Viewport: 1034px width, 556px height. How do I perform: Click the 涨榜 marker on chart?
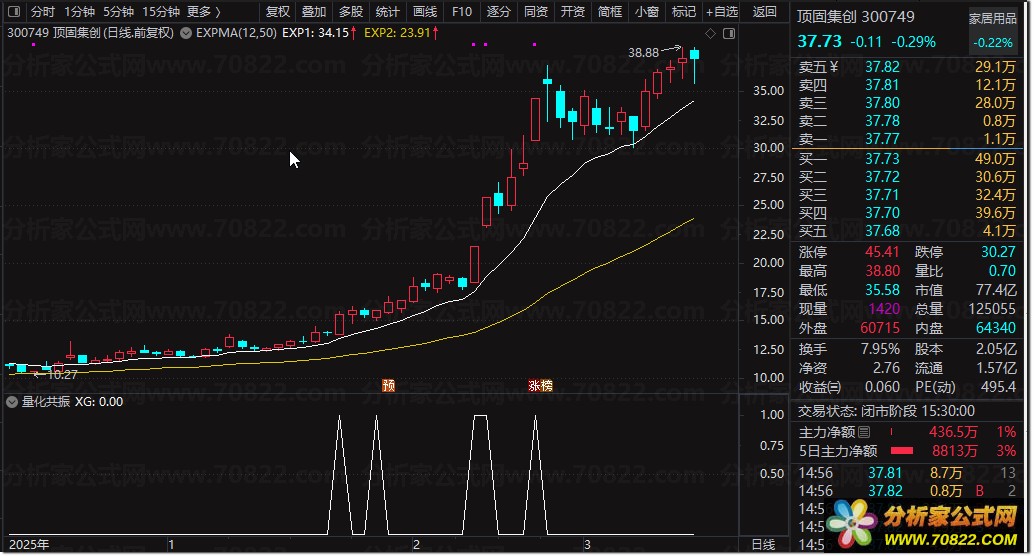(540, 385)
